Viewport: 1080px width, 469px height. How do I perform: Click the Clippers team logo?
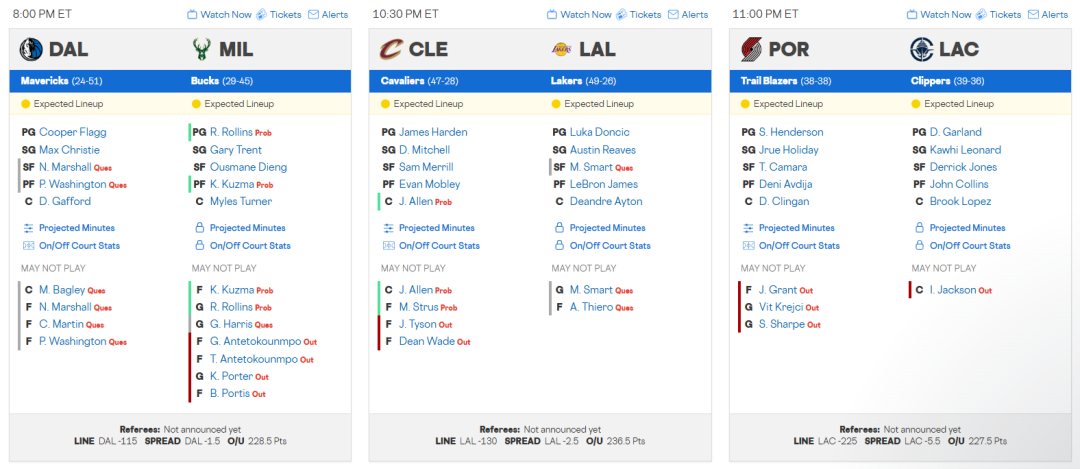[x=923, y=49]
